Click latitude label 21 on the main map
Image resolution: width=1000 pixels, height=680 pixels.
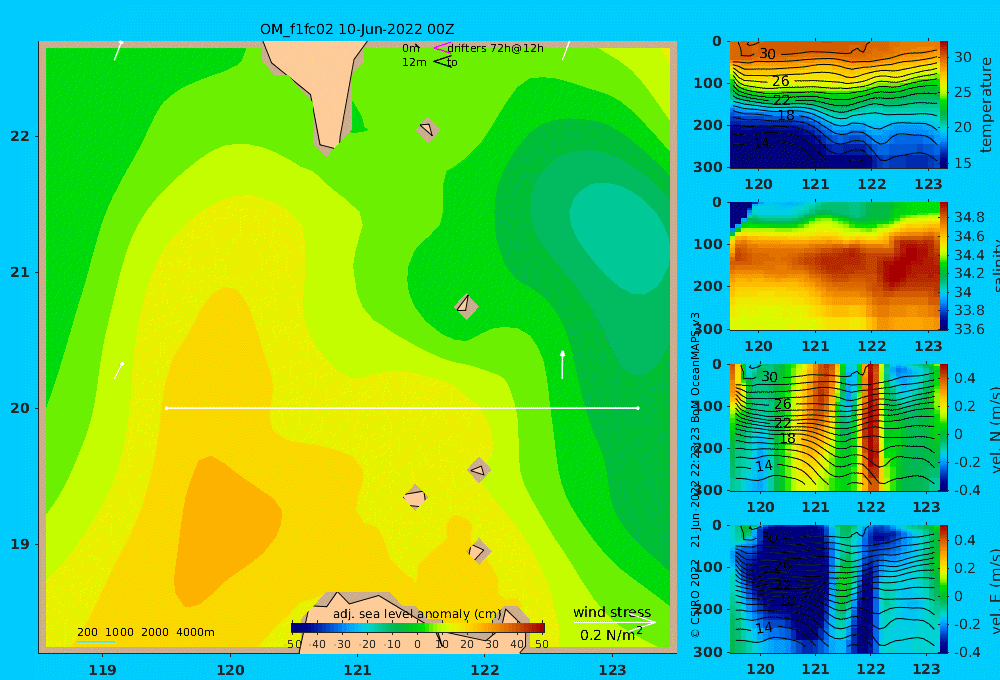(x=20, y=272)
